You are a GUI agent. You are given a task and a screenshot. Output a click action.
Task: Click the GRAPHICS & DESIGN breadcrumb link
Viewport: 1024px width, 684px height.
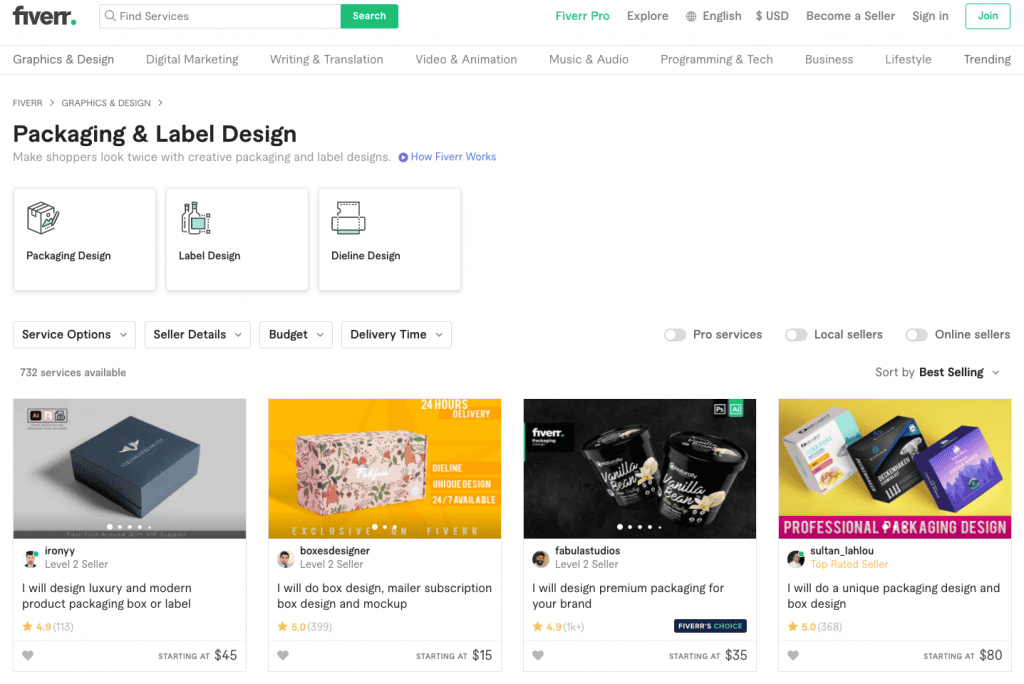tap(106, 103)
